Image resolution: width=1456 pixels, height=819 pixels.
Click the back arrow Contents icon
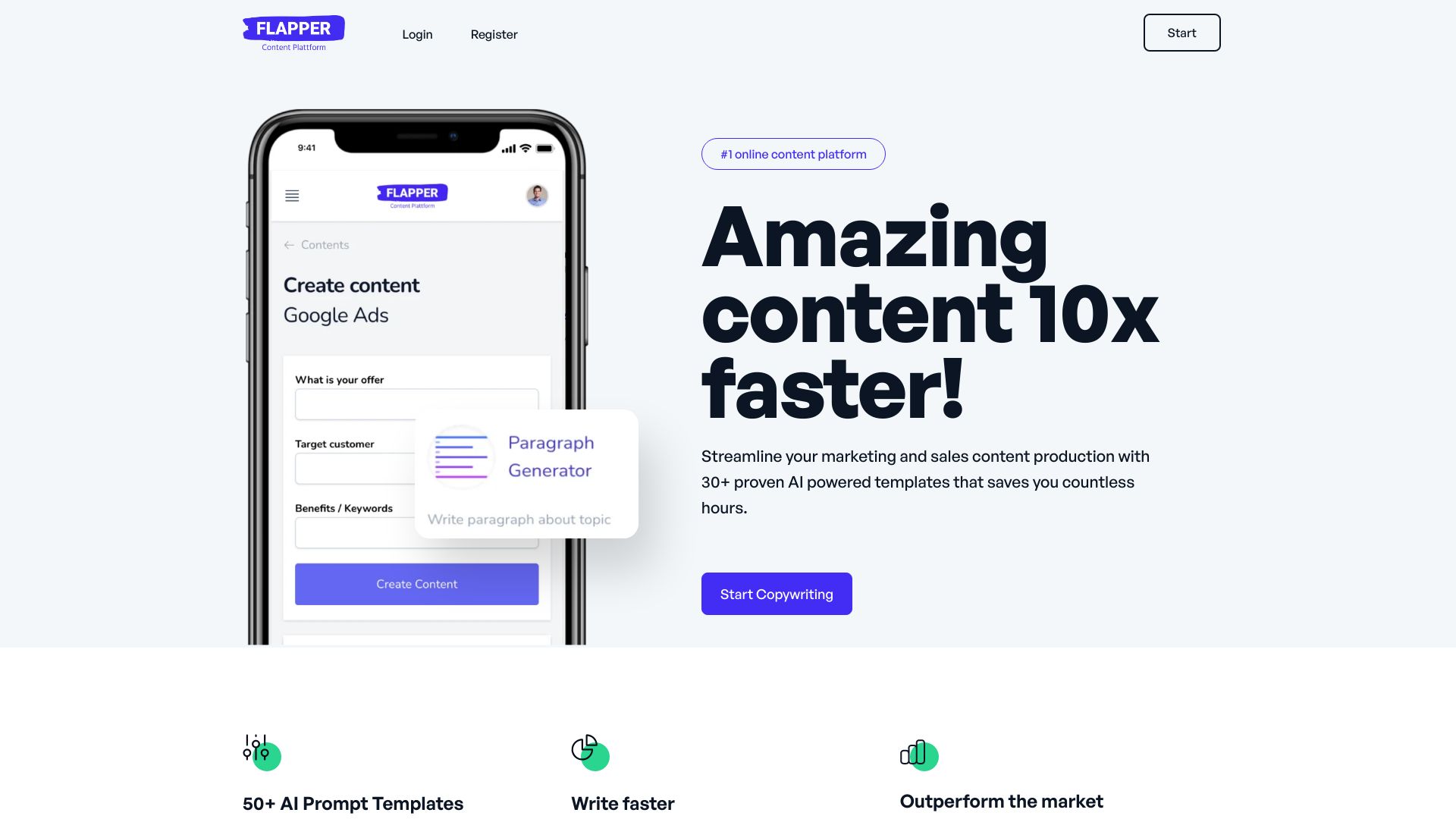click(288, 244)
